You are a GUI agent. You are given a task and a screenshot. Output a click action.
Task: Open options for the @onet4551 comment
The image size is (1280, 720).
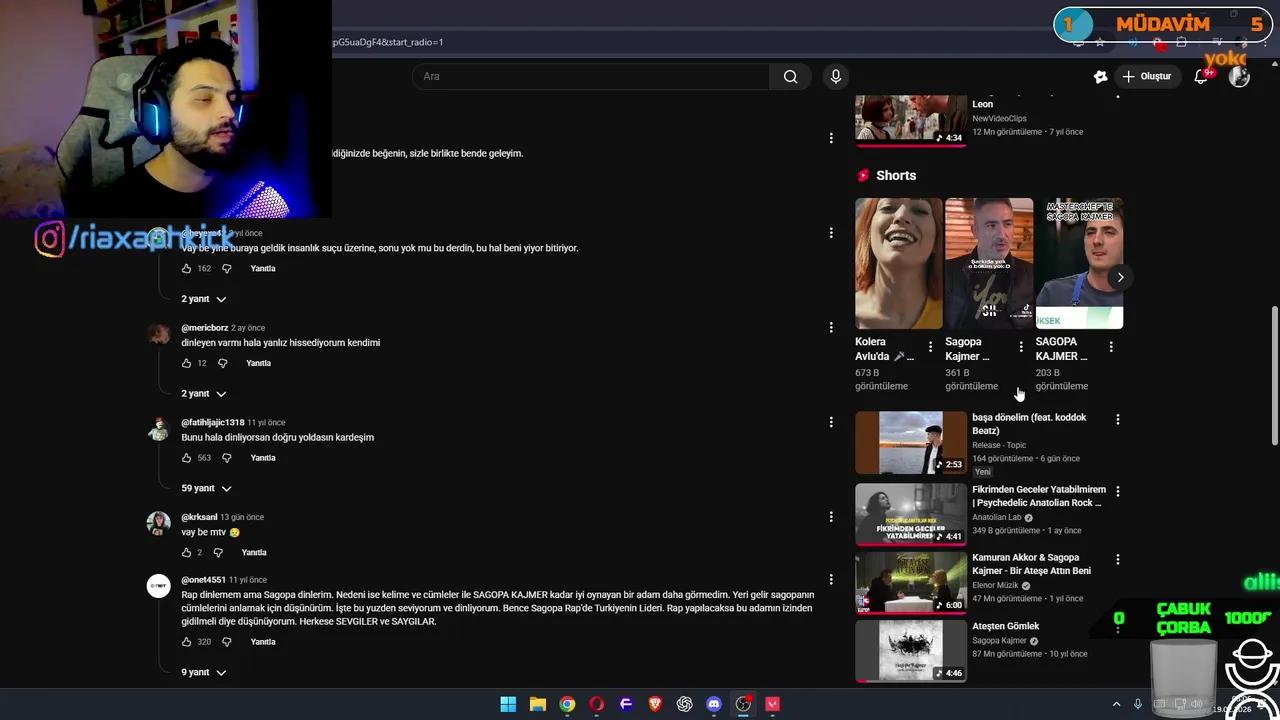pyautogui.click(x=830, y=579)
